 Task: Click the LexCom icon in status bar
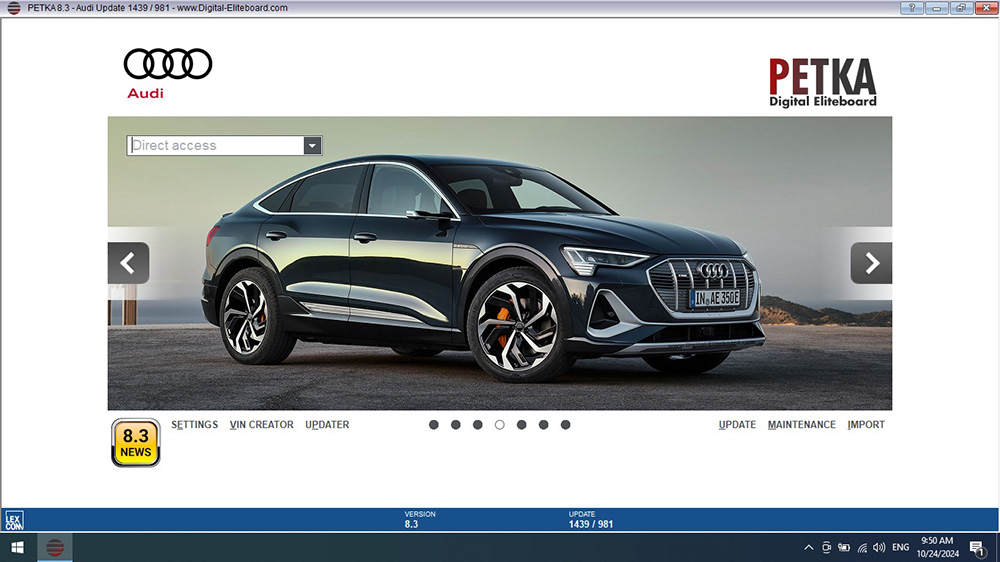pyautogui.click(x=14, y=521)
